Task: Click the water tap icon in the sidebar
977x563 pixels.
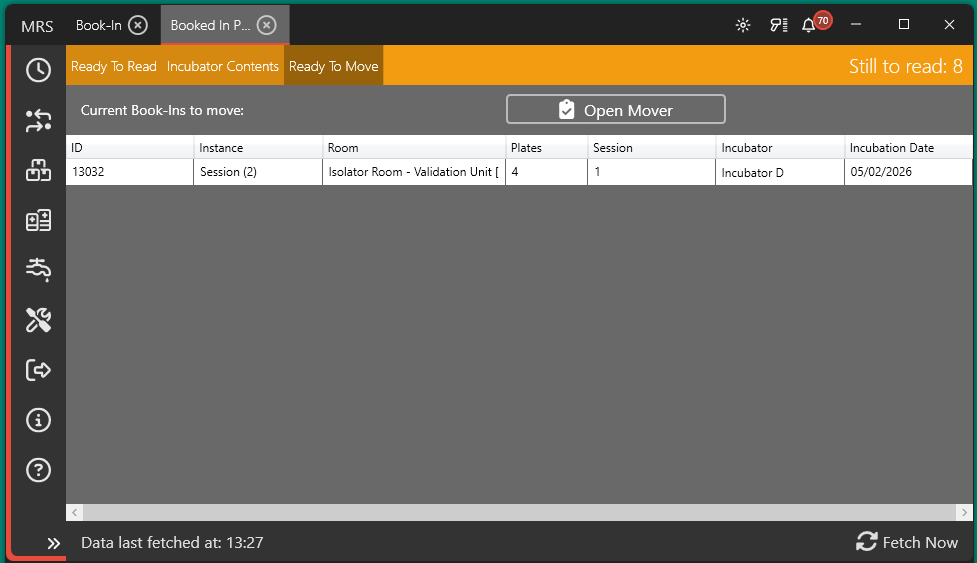Action: click(38, 269)
